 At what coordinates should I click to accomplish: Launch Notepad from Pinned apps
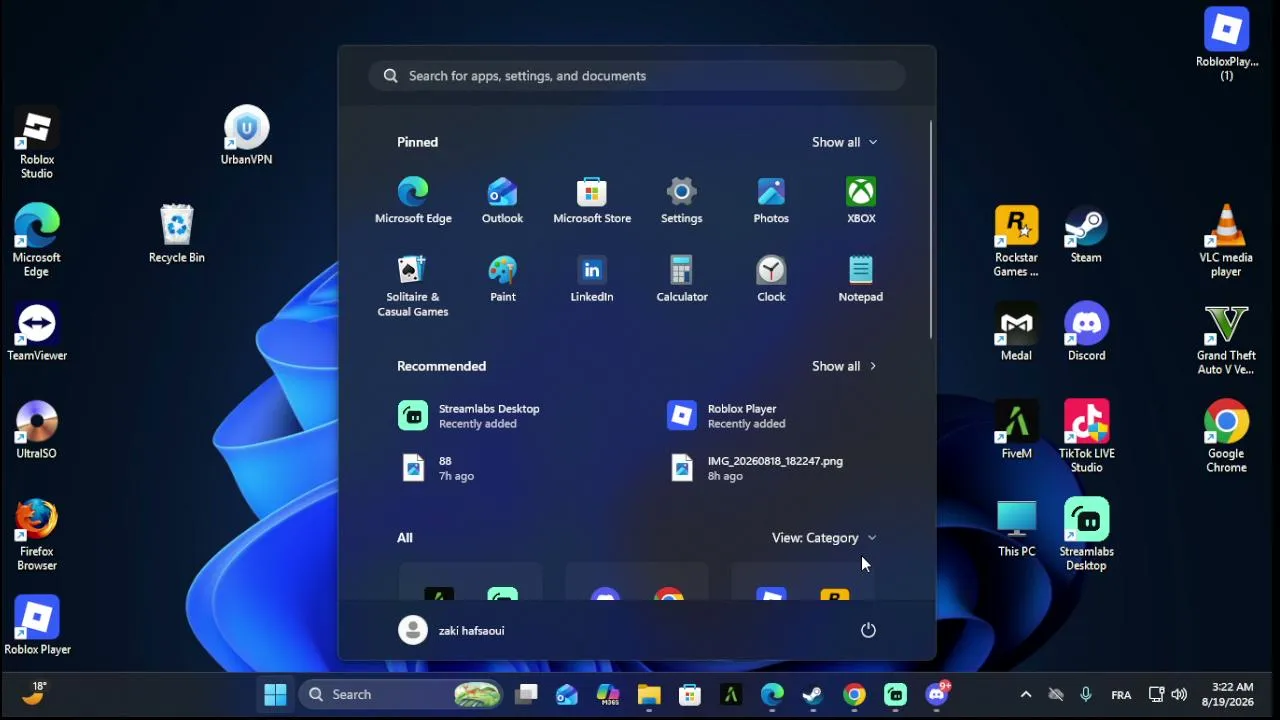click(x=861, y=279)
